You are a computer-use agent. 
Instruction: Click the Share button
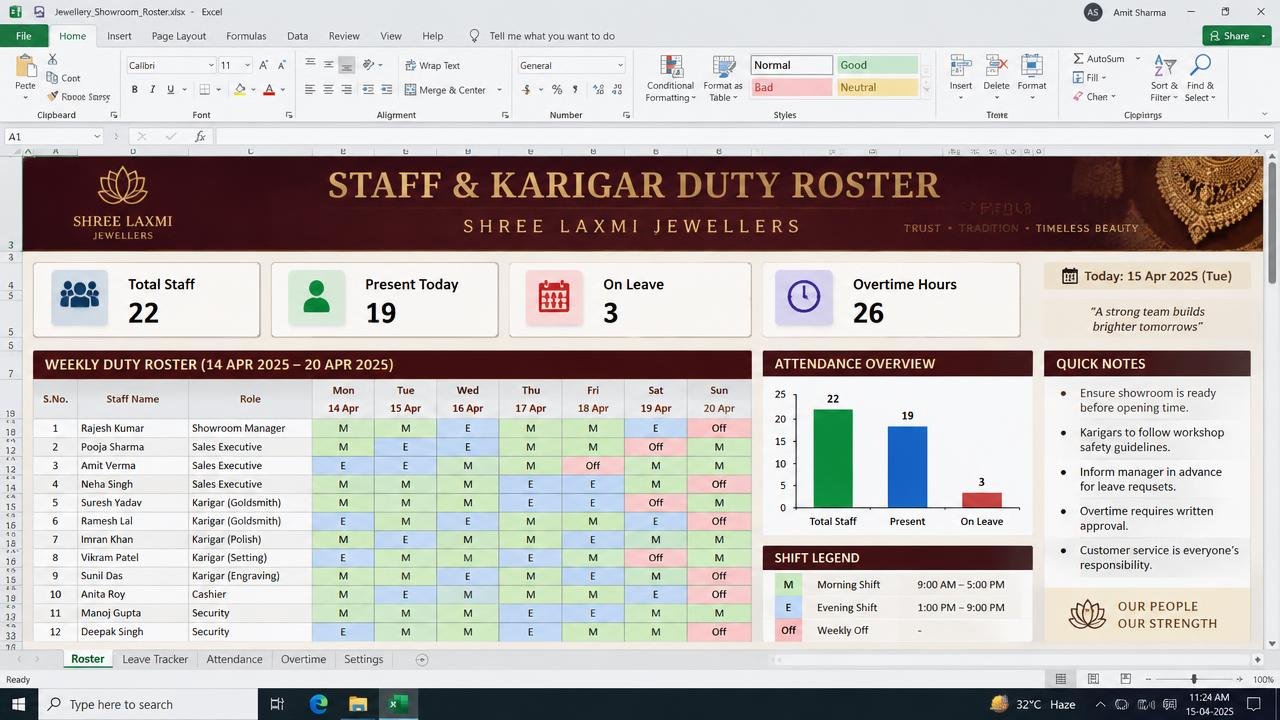pos(1236,36)
